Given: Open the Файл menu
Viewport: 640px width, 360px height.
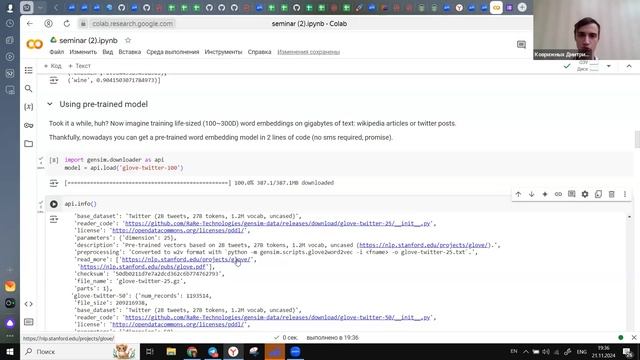Looking at the screenshot, I should tap(57, 52).
